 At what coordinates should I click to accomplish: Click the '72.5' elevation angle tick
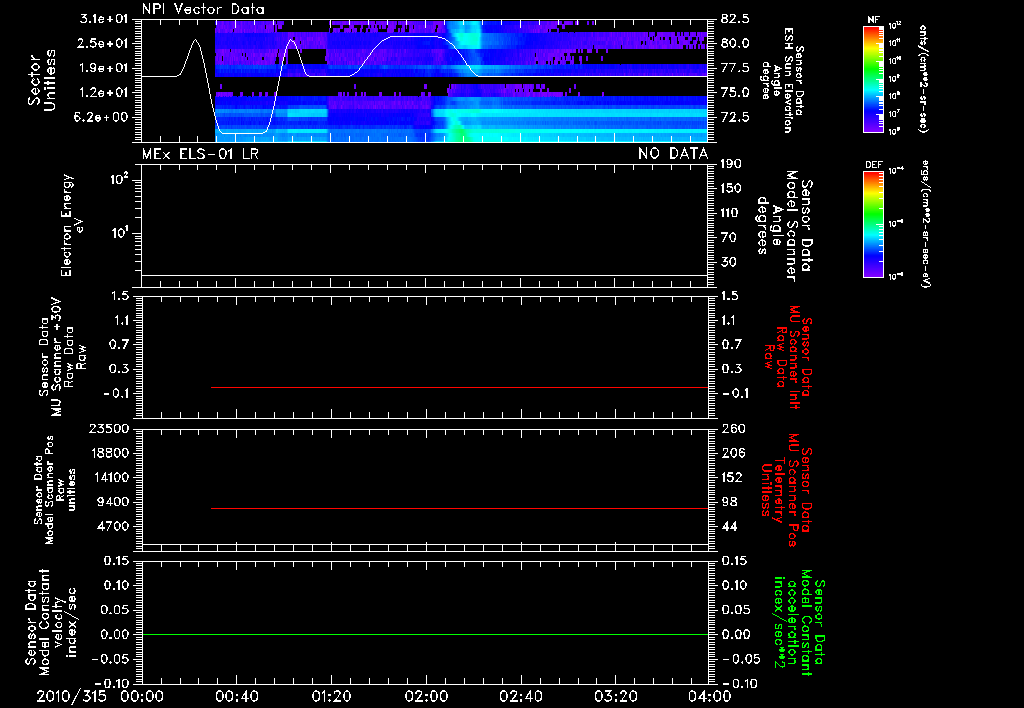735,118
